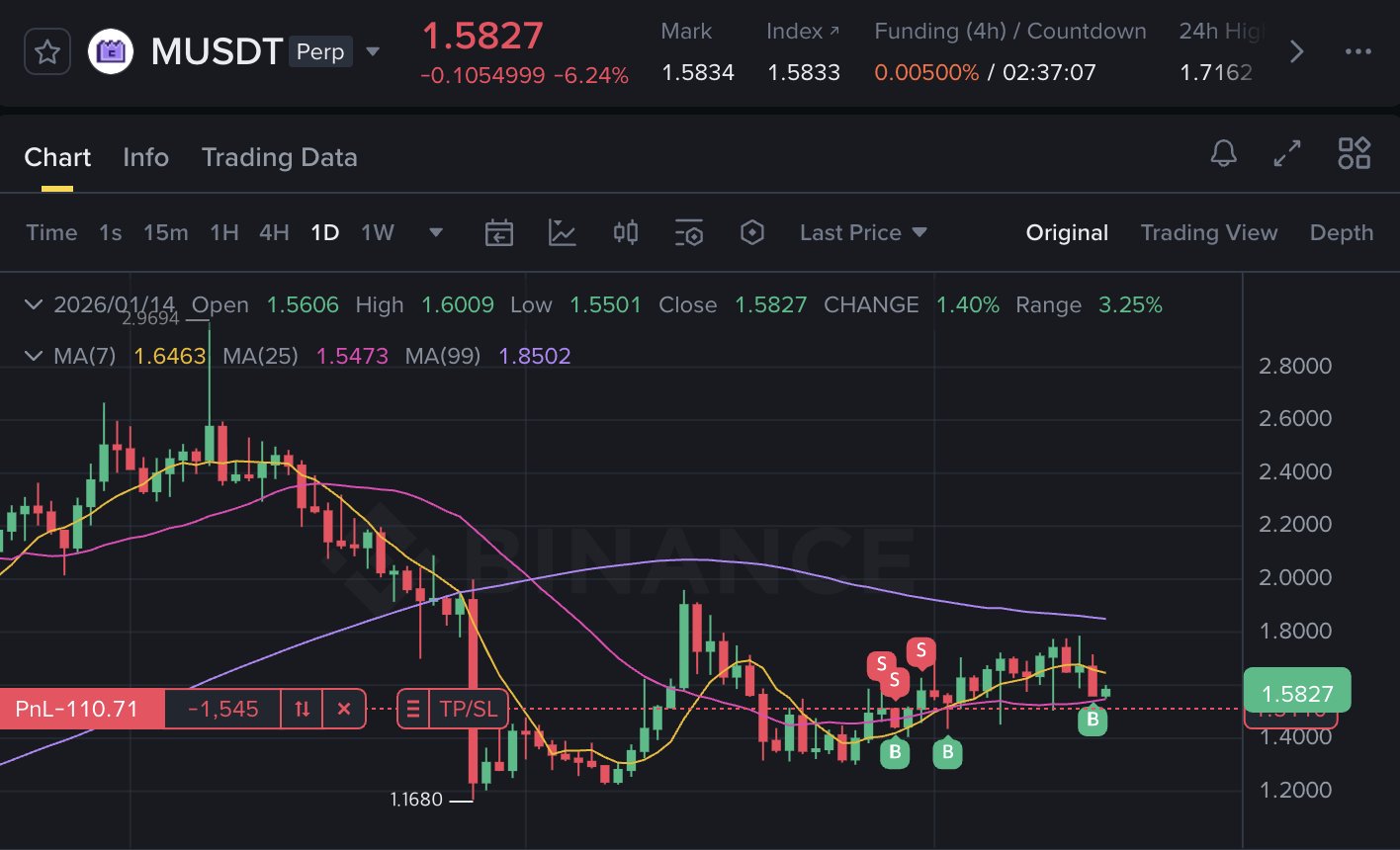Image resolution: width=1400 pixels, height=850 pixels.
Task: Collapse the MA indicator legend chevron
Action: 35,356
